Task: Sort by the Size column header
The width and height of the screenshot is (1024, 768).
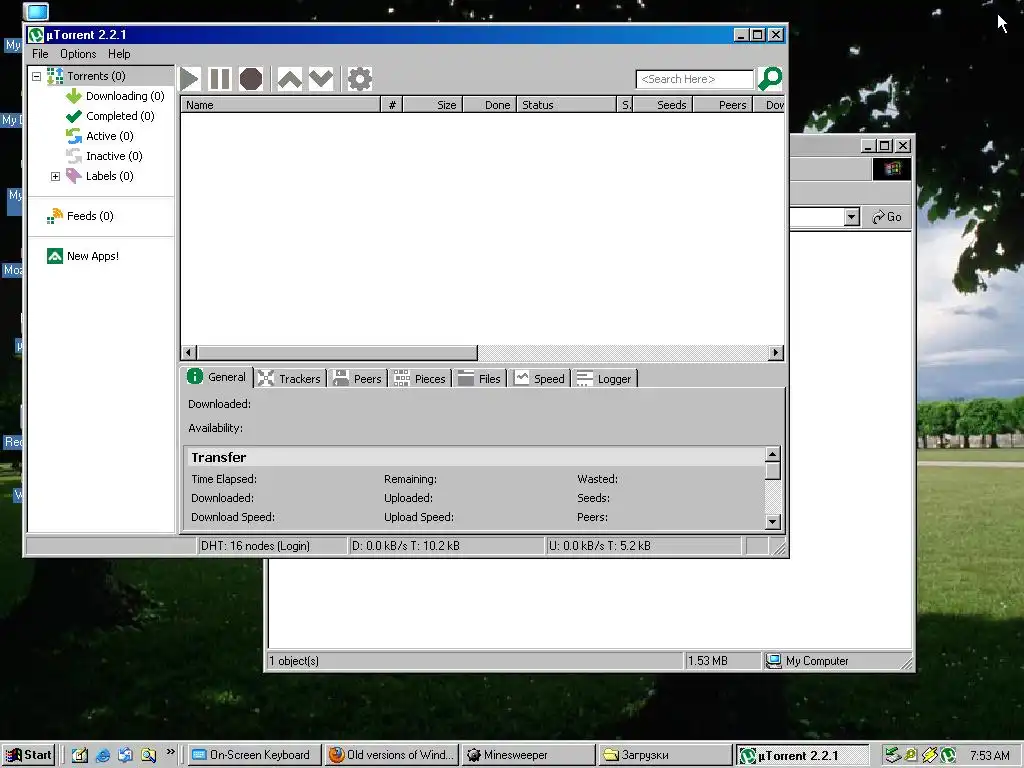Action: [433, 104]
